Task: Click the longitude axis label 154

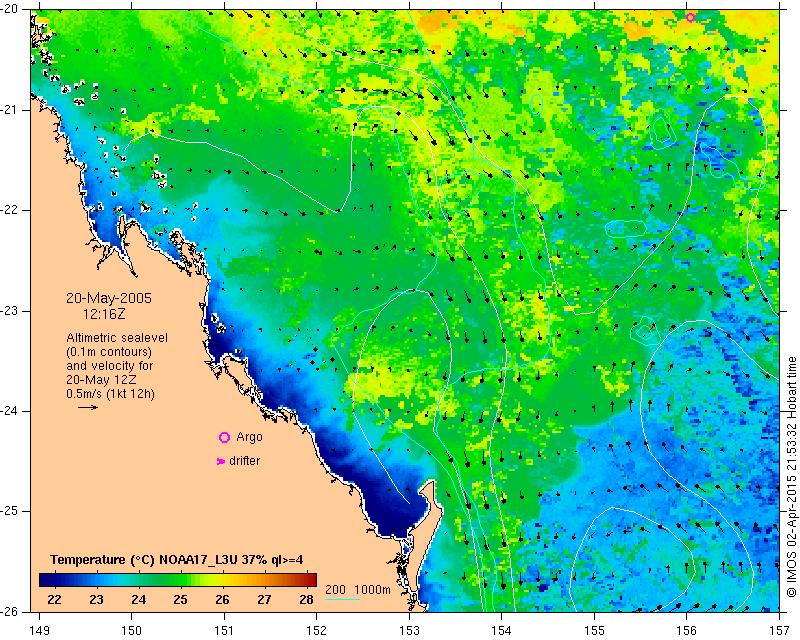Action: point(502,631)
